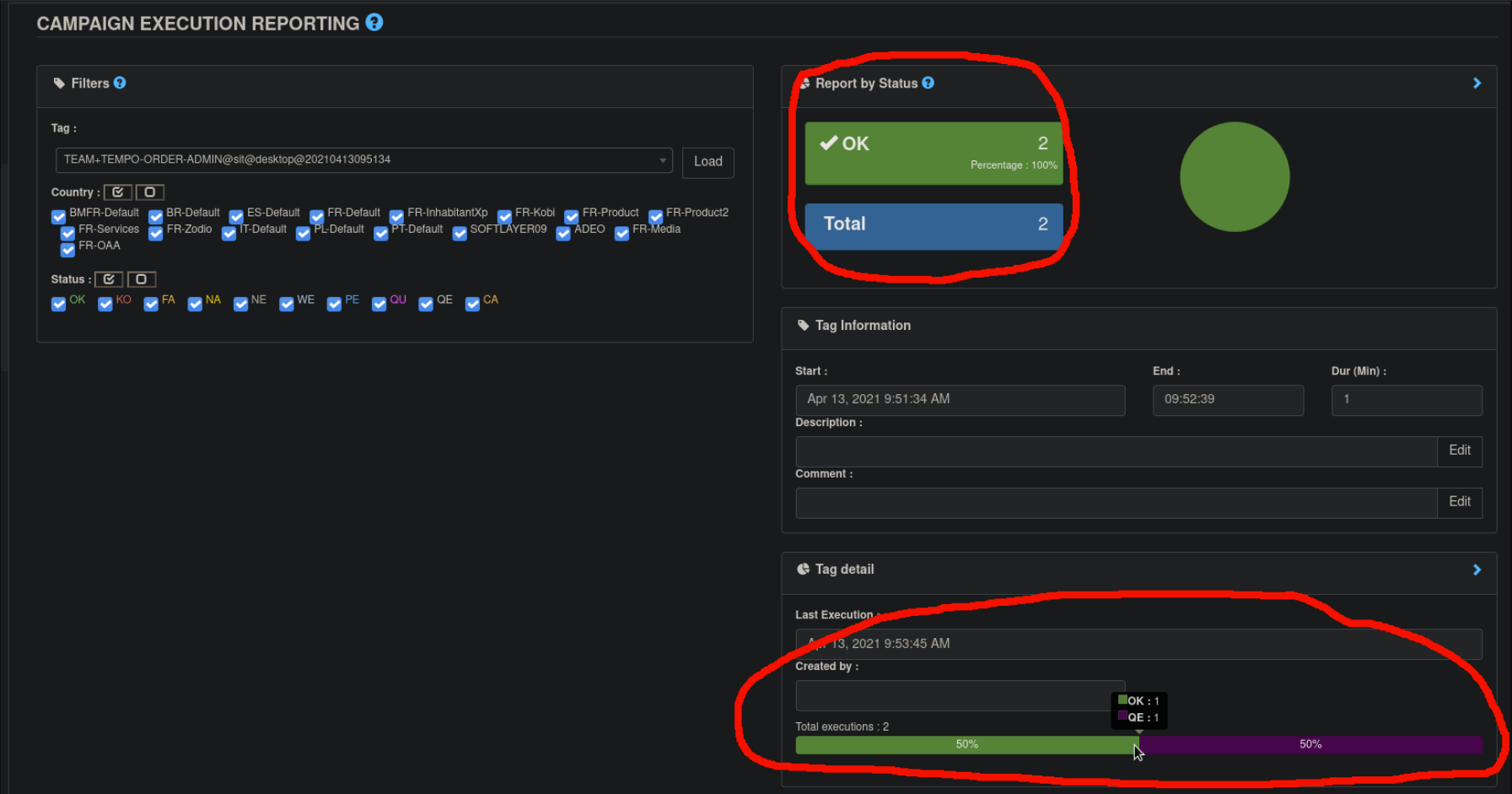Click the Tag Information tag icon
1512x794 pixels.
click(803, 325)
